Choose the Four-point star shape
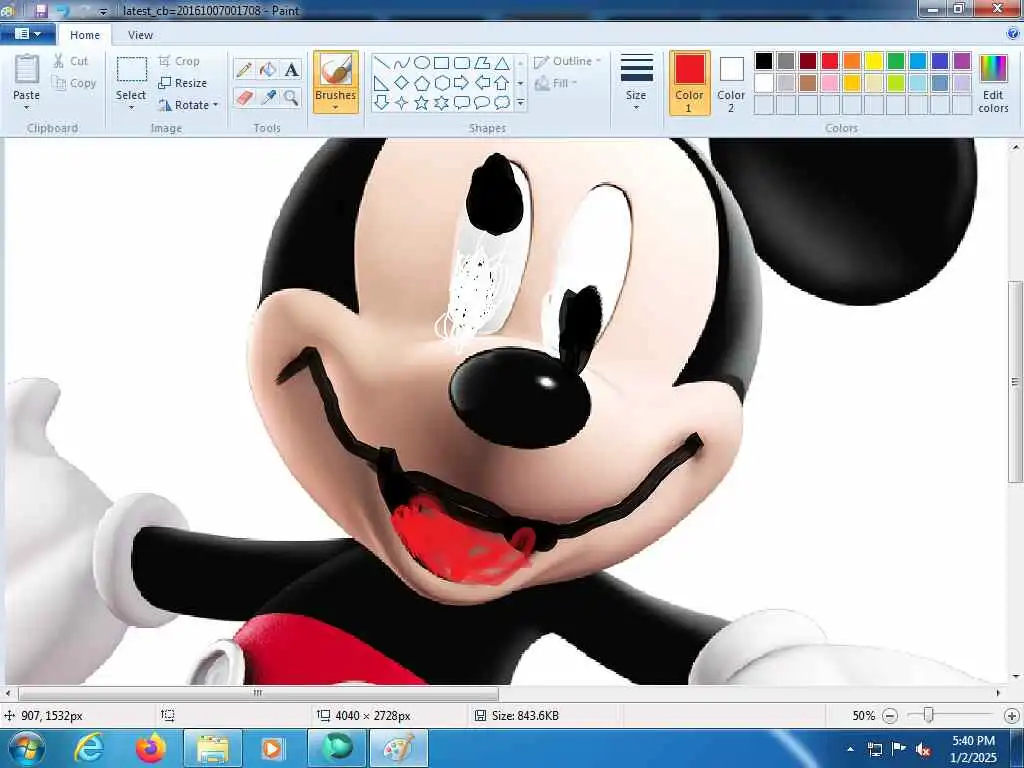 pyautogui.click(x=402, y=103)
